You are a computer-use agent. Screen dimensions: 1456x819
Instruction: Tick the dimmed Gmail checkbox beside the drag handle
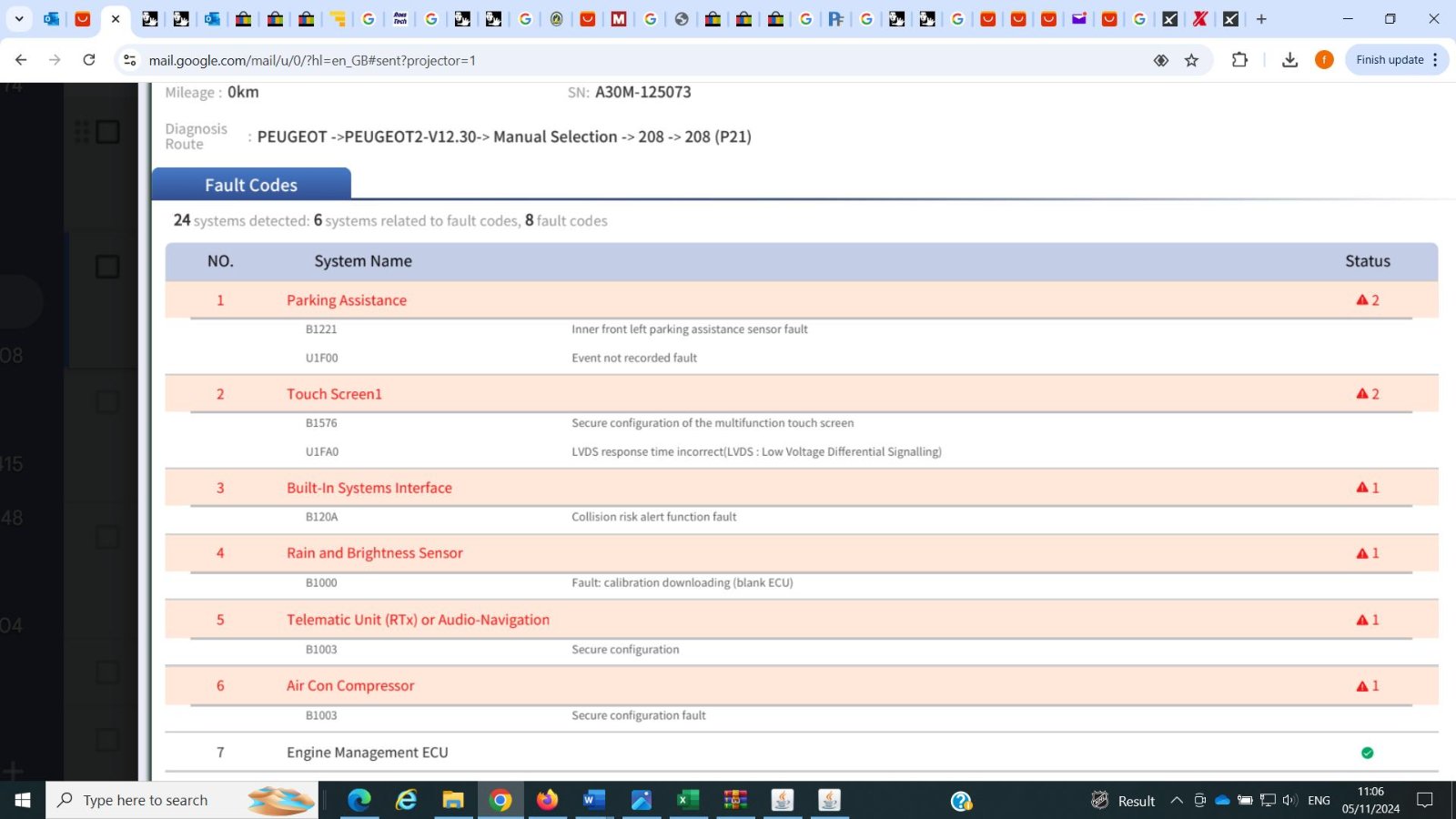(107, 132)
